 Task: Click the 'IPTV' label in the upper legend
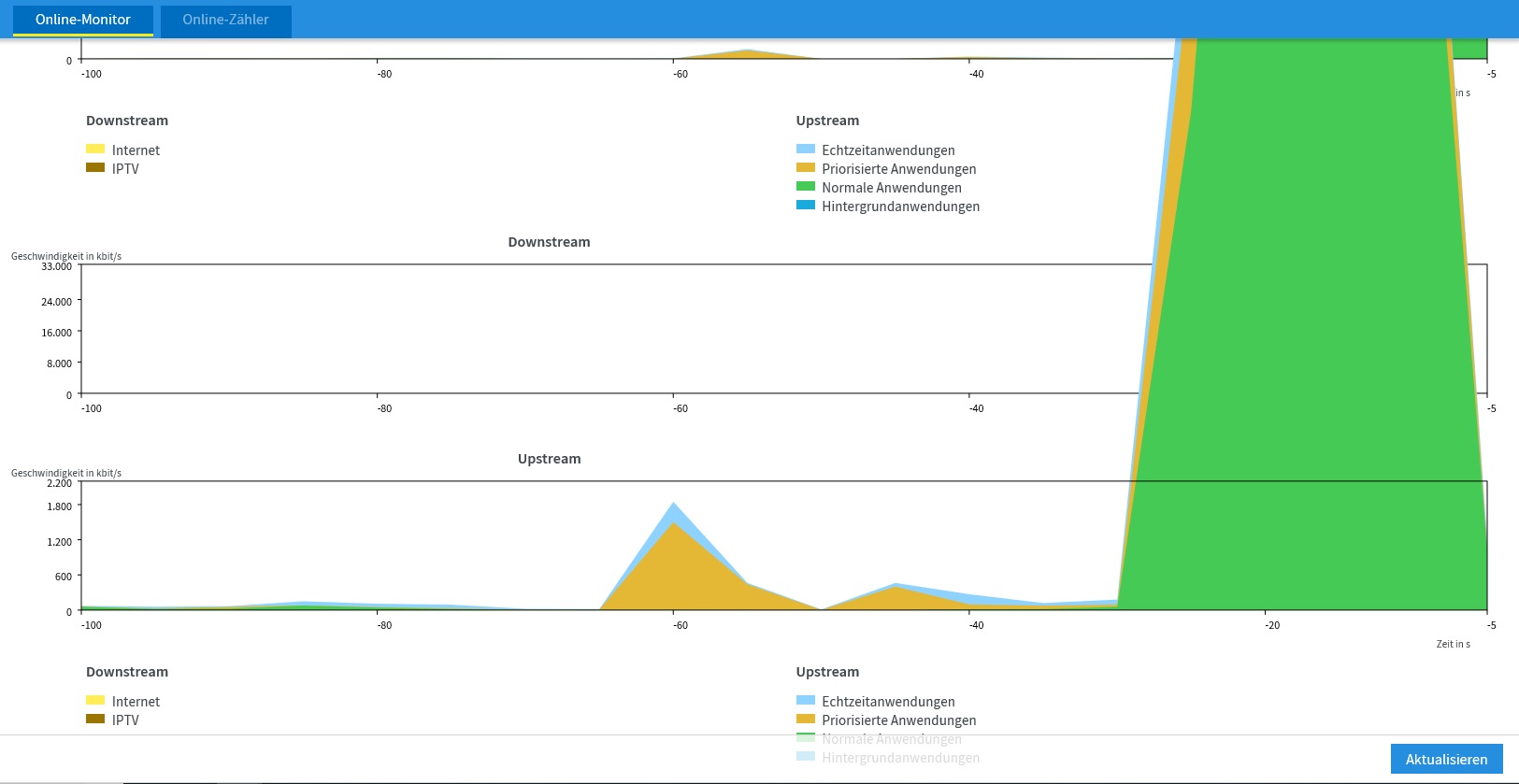pos(125,169)
